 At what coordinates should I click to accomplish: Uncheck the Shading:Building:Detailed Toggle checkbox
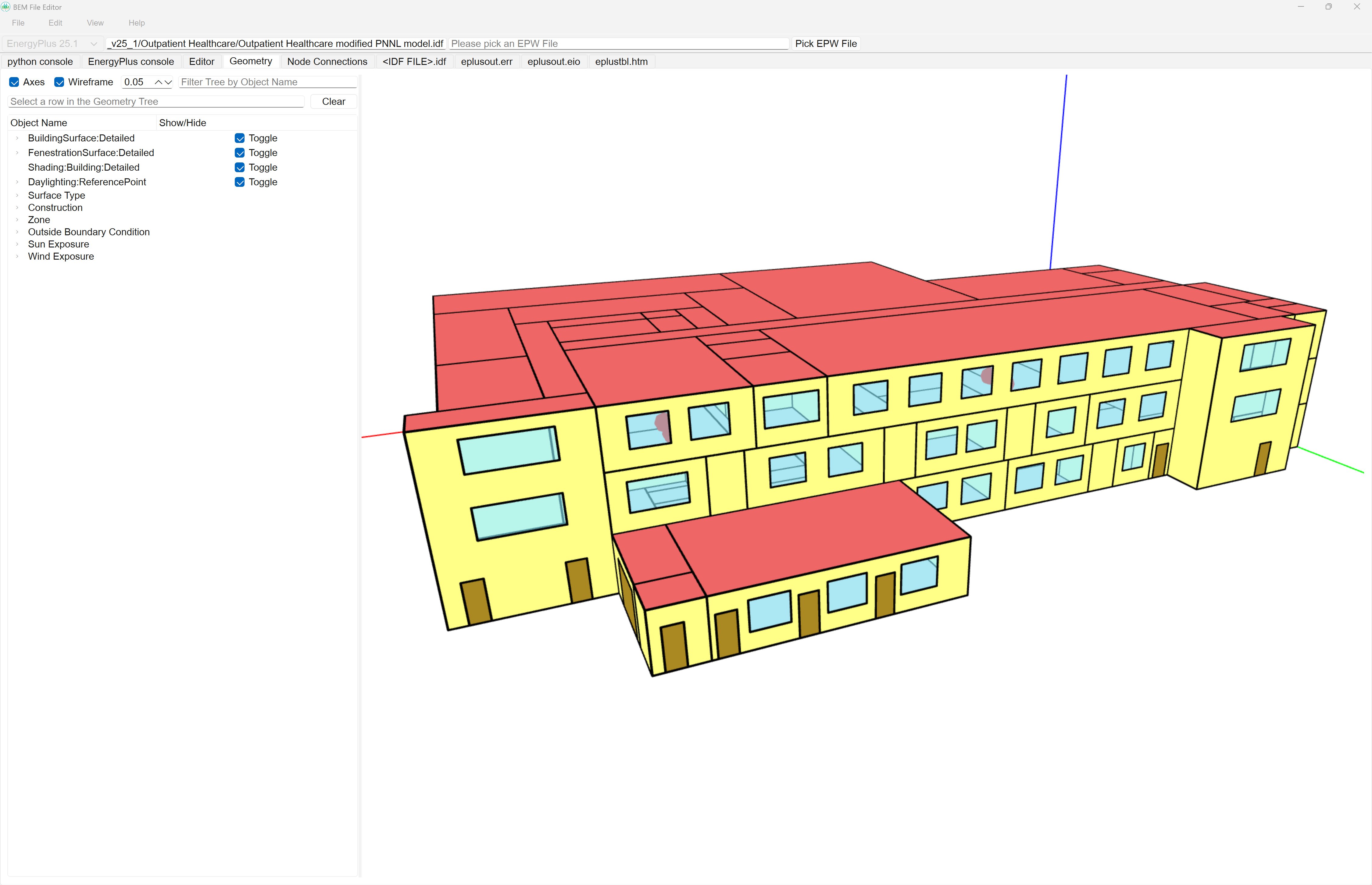pos(240,167)
